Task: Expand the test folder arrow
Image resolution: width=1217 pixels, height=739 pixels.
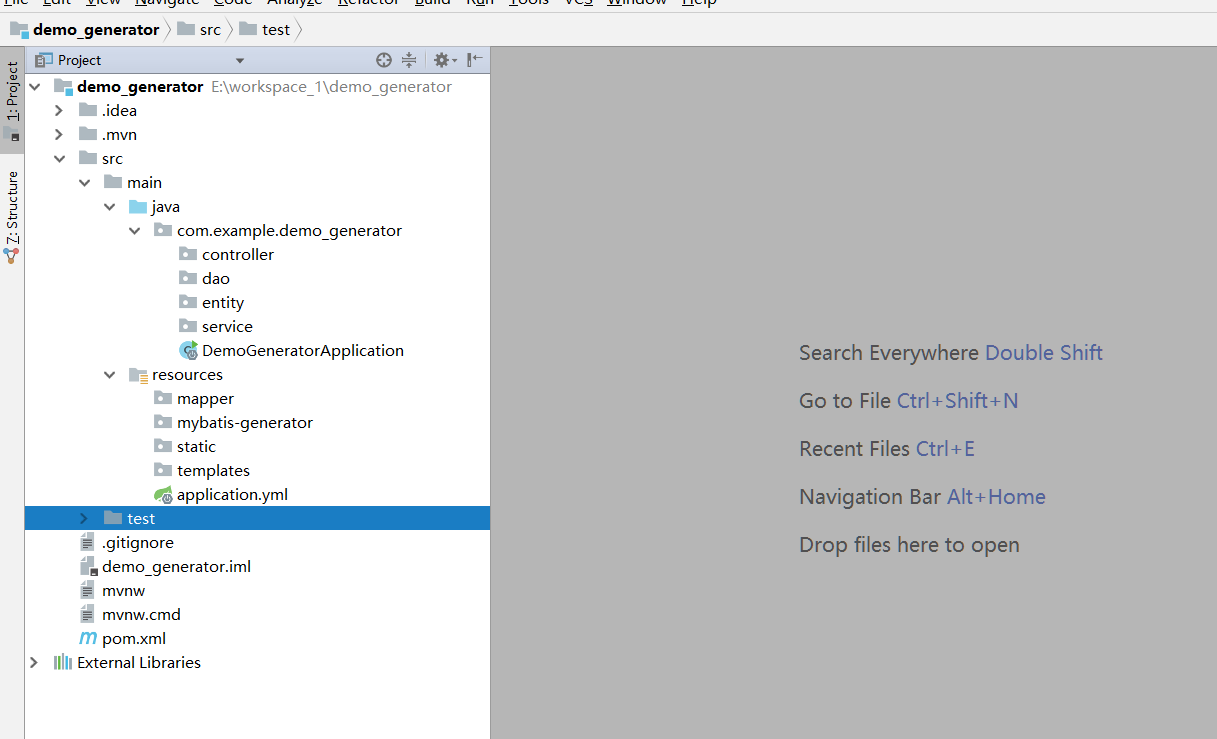Action: coord(85,518)
